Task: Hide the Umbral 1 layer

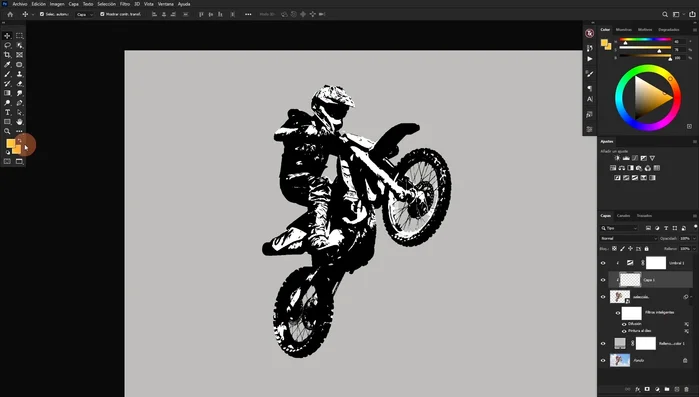Action: tap(603, 263)
